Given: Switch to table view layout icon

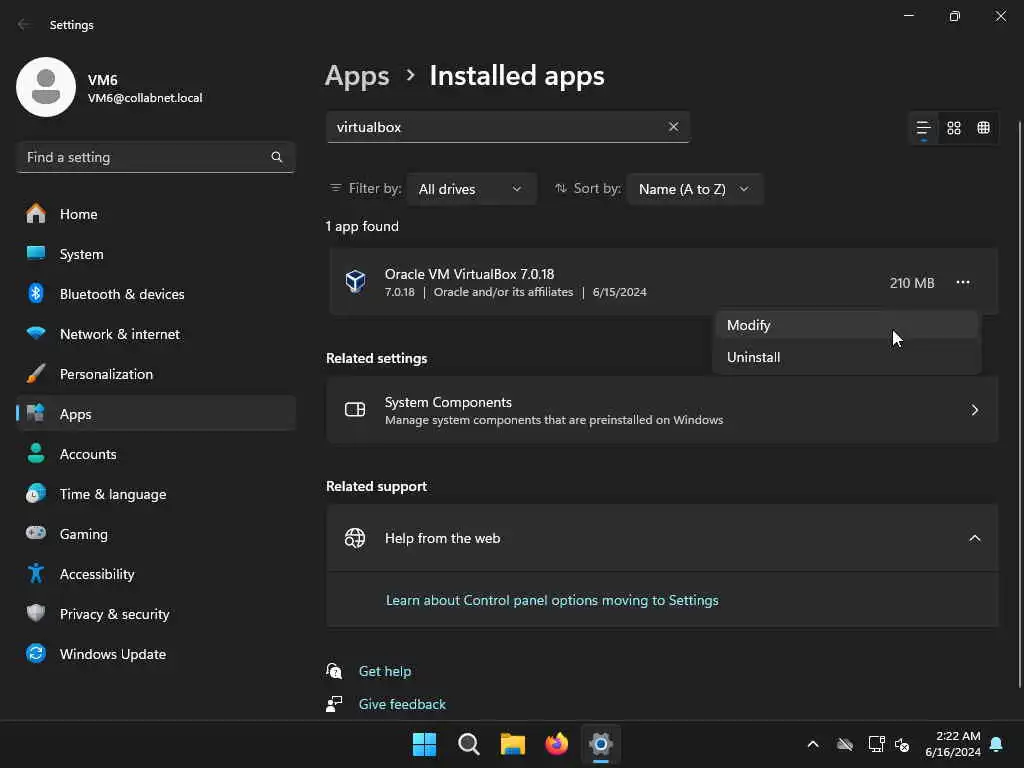Looking at the screenshot, I should [984, 128].
